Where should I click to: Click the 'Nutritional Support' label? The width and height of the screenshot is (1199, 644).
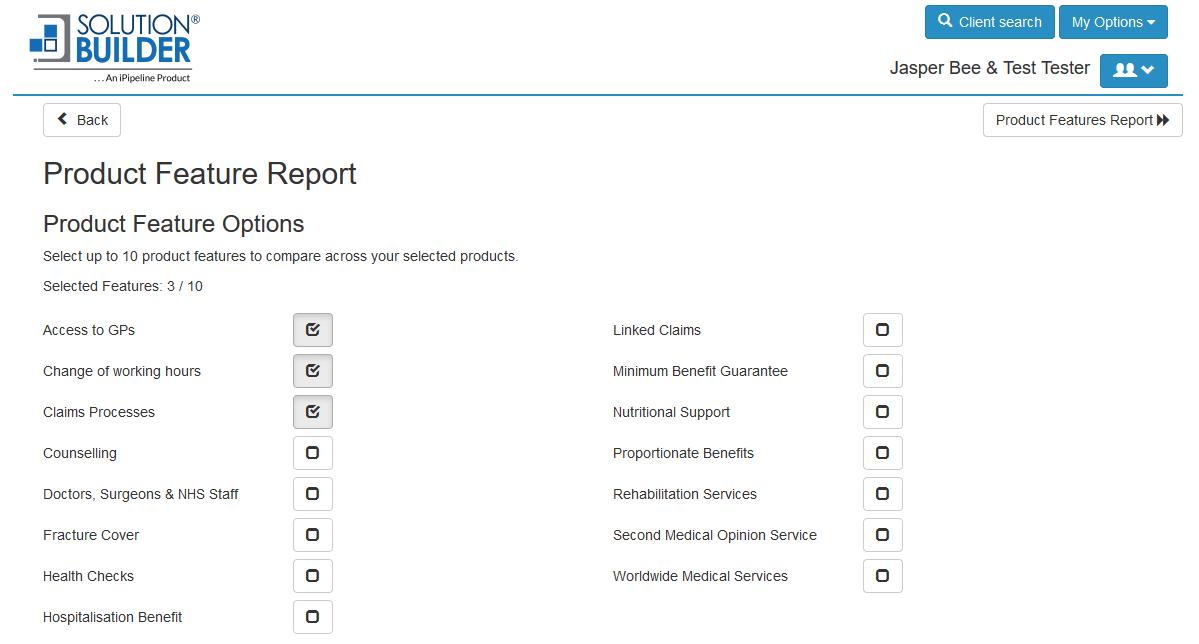[671, 412]
